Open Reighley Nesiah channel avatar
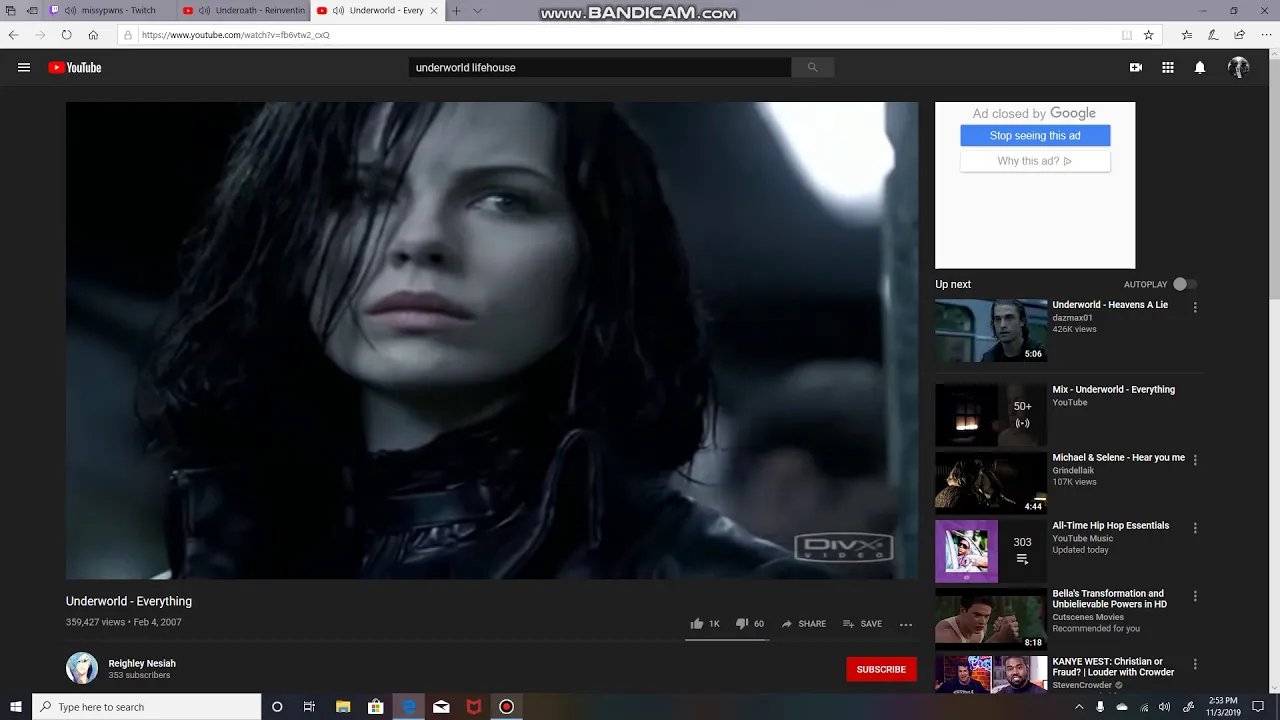Screen dimensions: 1280x720 pos(82,668)
